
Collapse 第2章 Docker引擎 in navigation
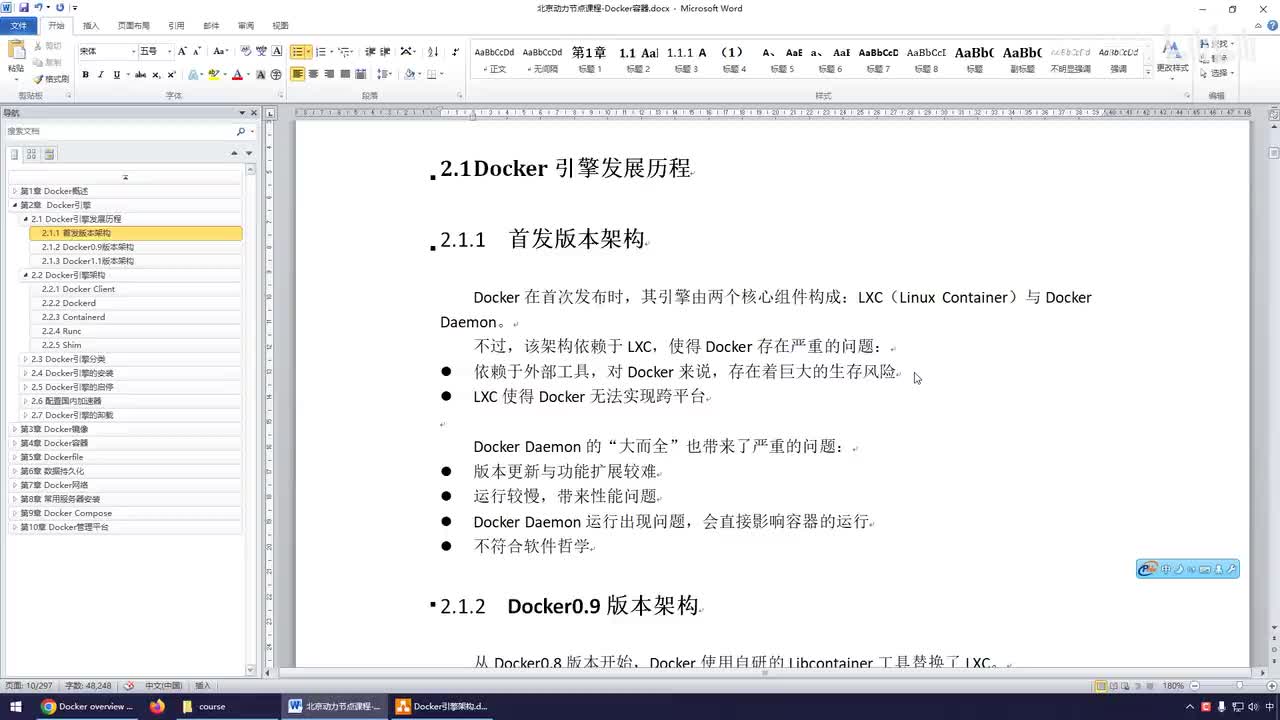click(14, 205)
